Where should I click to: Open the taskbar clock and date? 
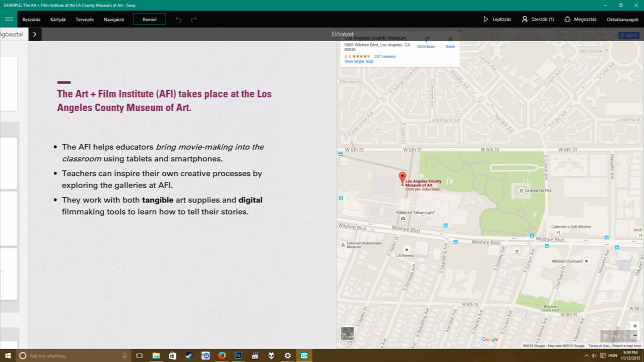(x=630, y=356)
